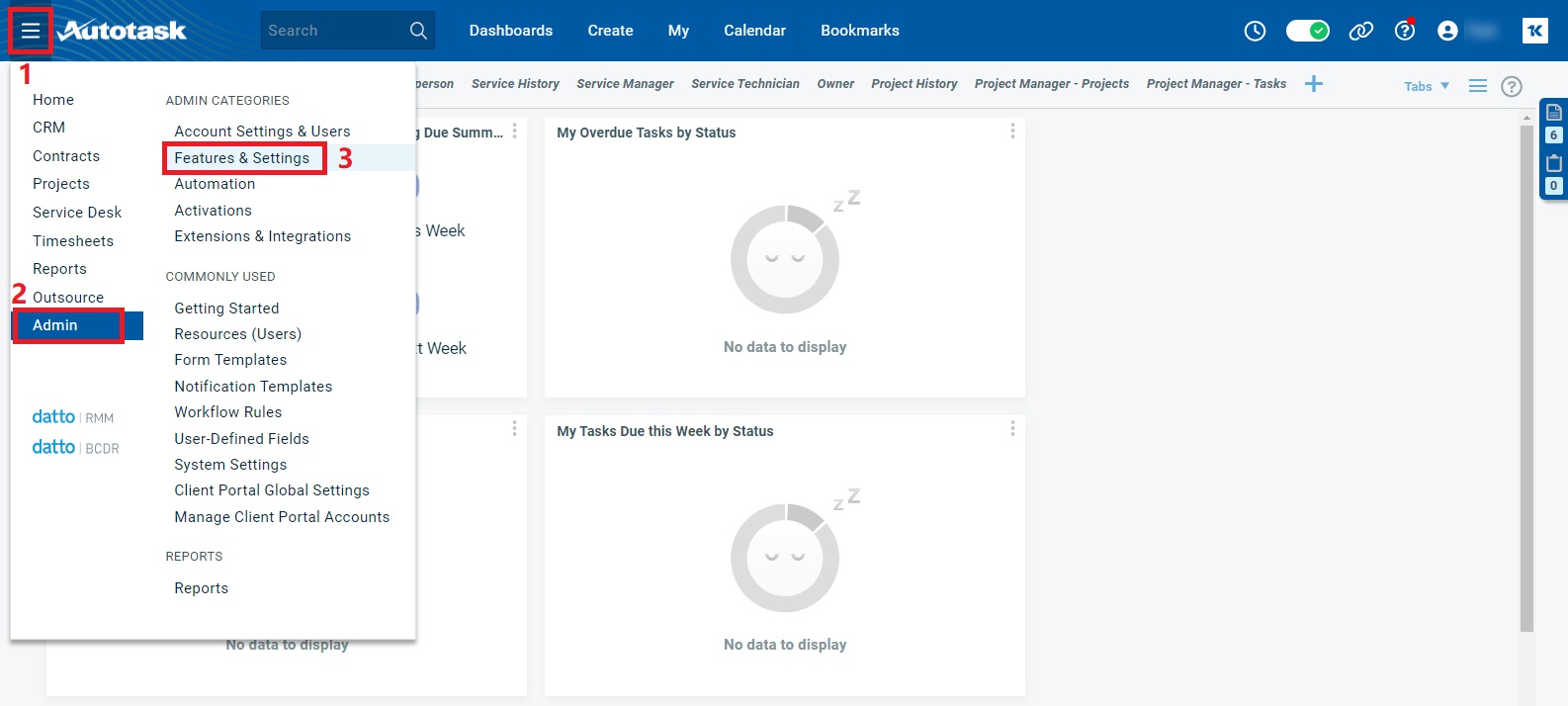Viewport: 1568px width, 706px height.
Task: Open My Overdue Tasks widget options menu
Action: 1012,132
